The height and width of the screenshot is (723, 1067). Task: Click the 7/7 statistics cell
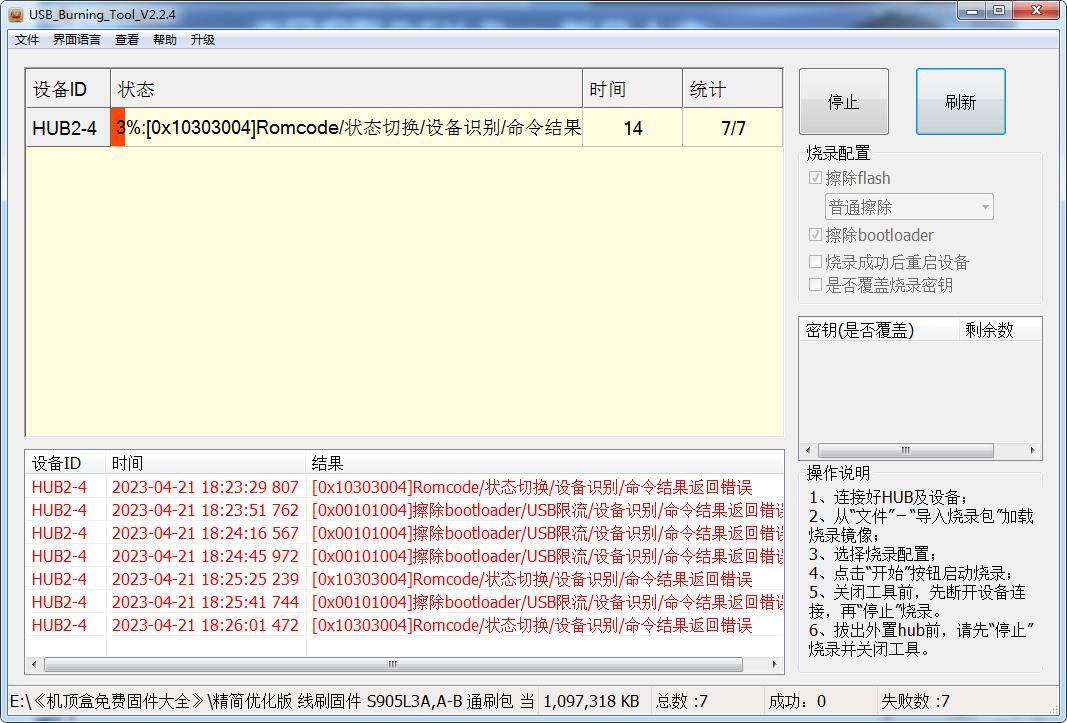tap(732, 127)
